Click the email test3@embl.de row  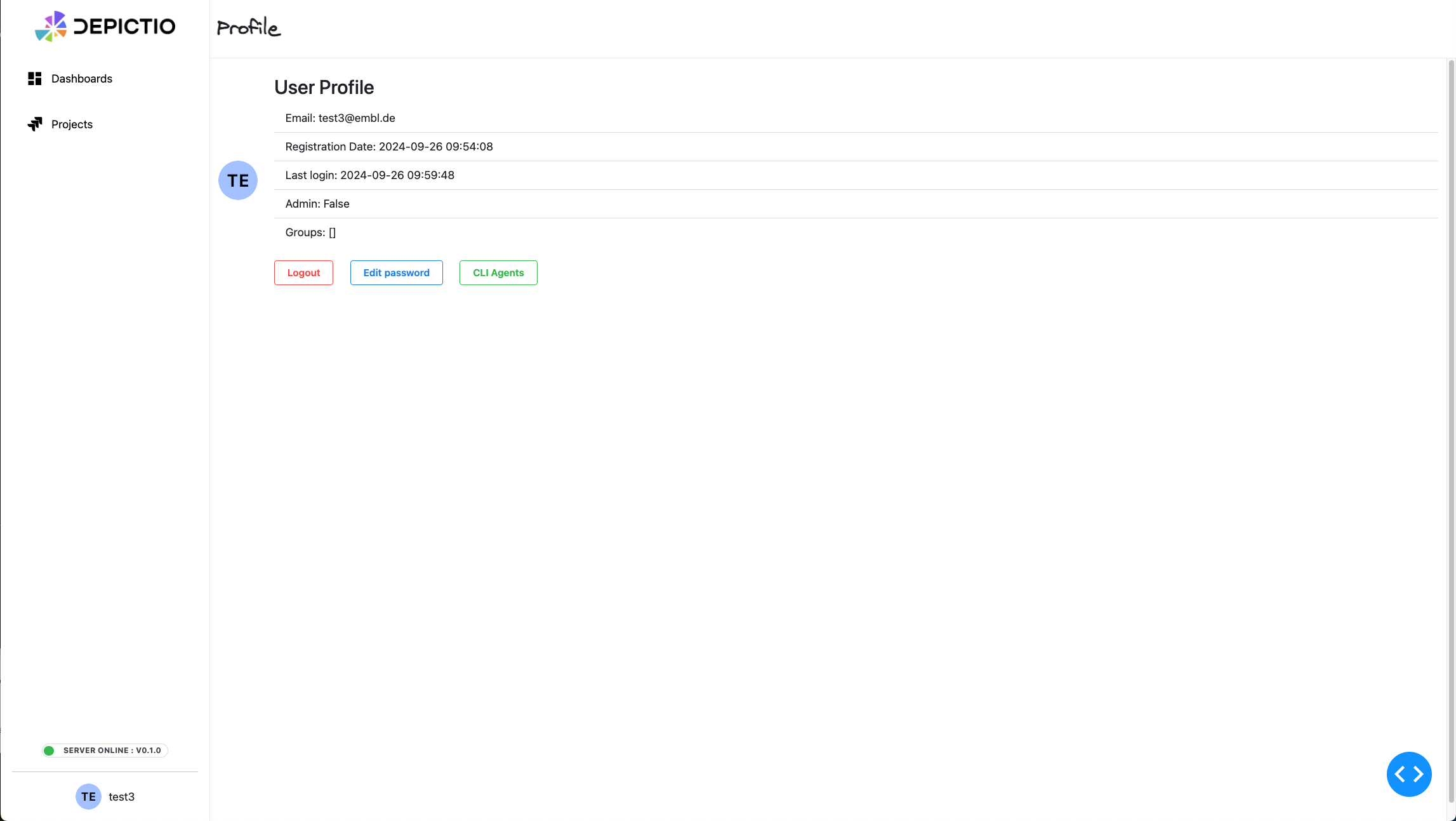tap(340, 117)
